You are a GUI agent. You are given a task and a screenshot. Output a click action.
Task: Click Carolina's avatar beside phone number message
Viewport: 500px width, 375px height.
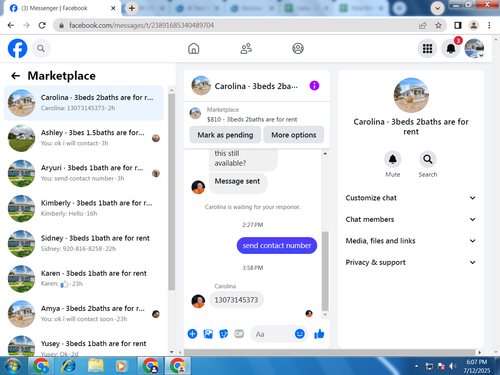(198, 301)
